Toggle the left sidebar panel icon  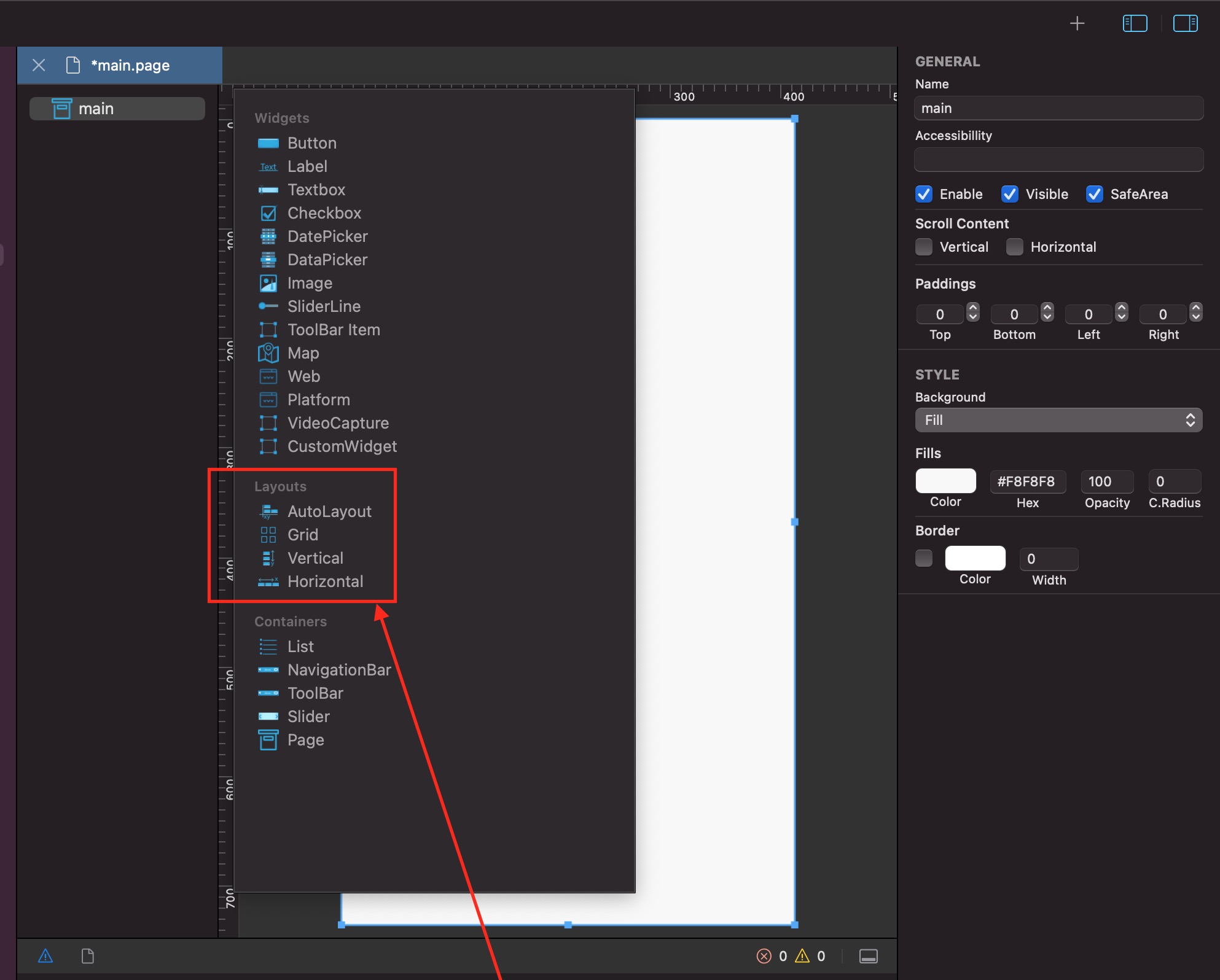click(x=1135, y=23)
